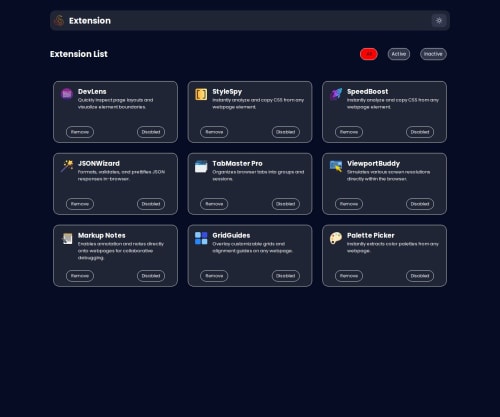Click the TabMaster Pro window icon
The width and height of the screenshot is (500, 417).
[201, 166]
